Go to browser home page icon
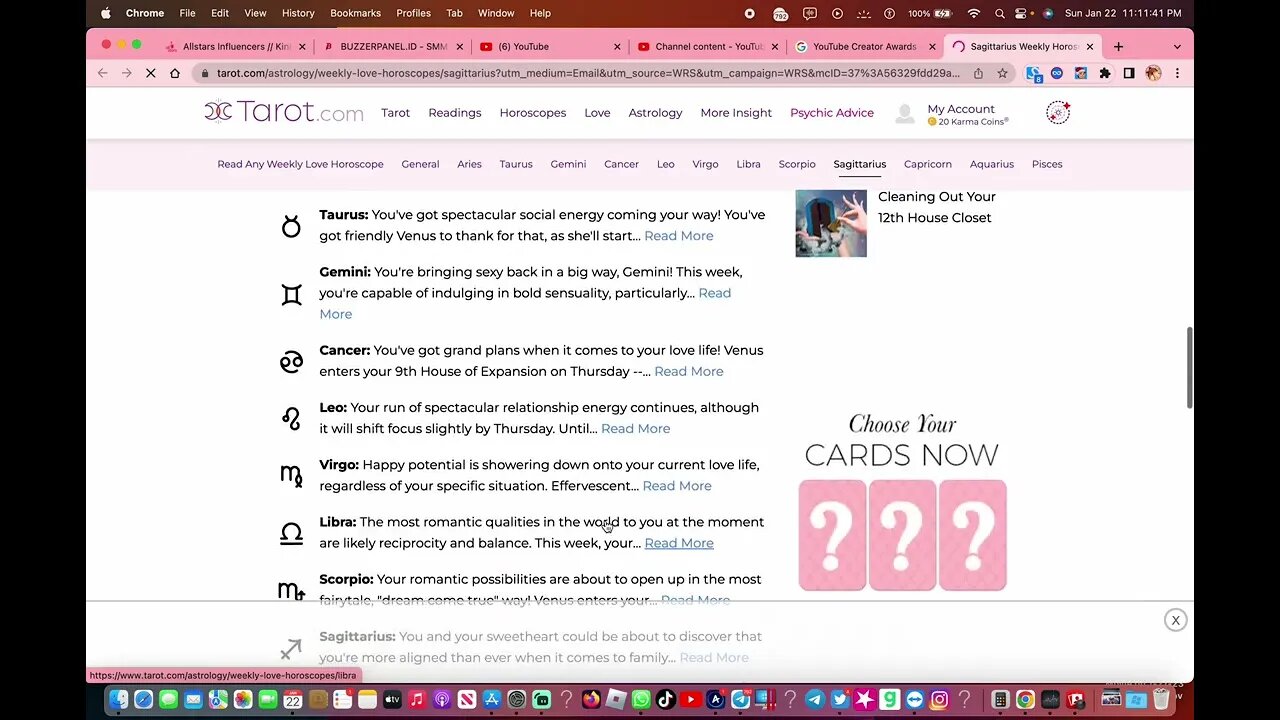 click(x=175, y=73)
